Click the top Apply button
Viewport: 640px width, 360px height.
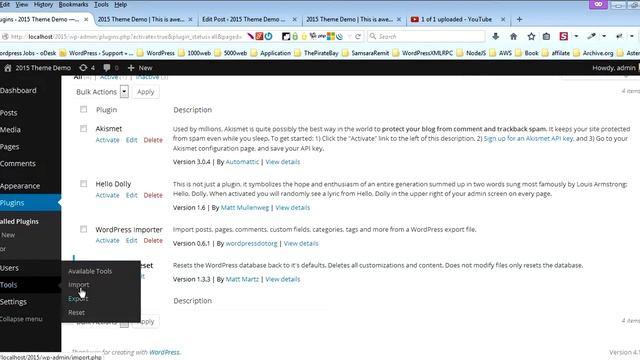(146, 92)
